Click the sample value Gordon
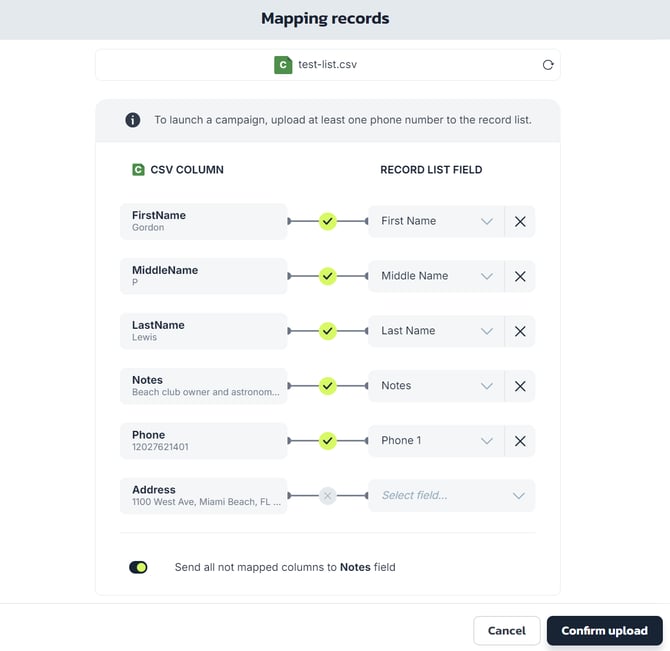The height and width of the screenshot is (651, 670). click(148, 228)
